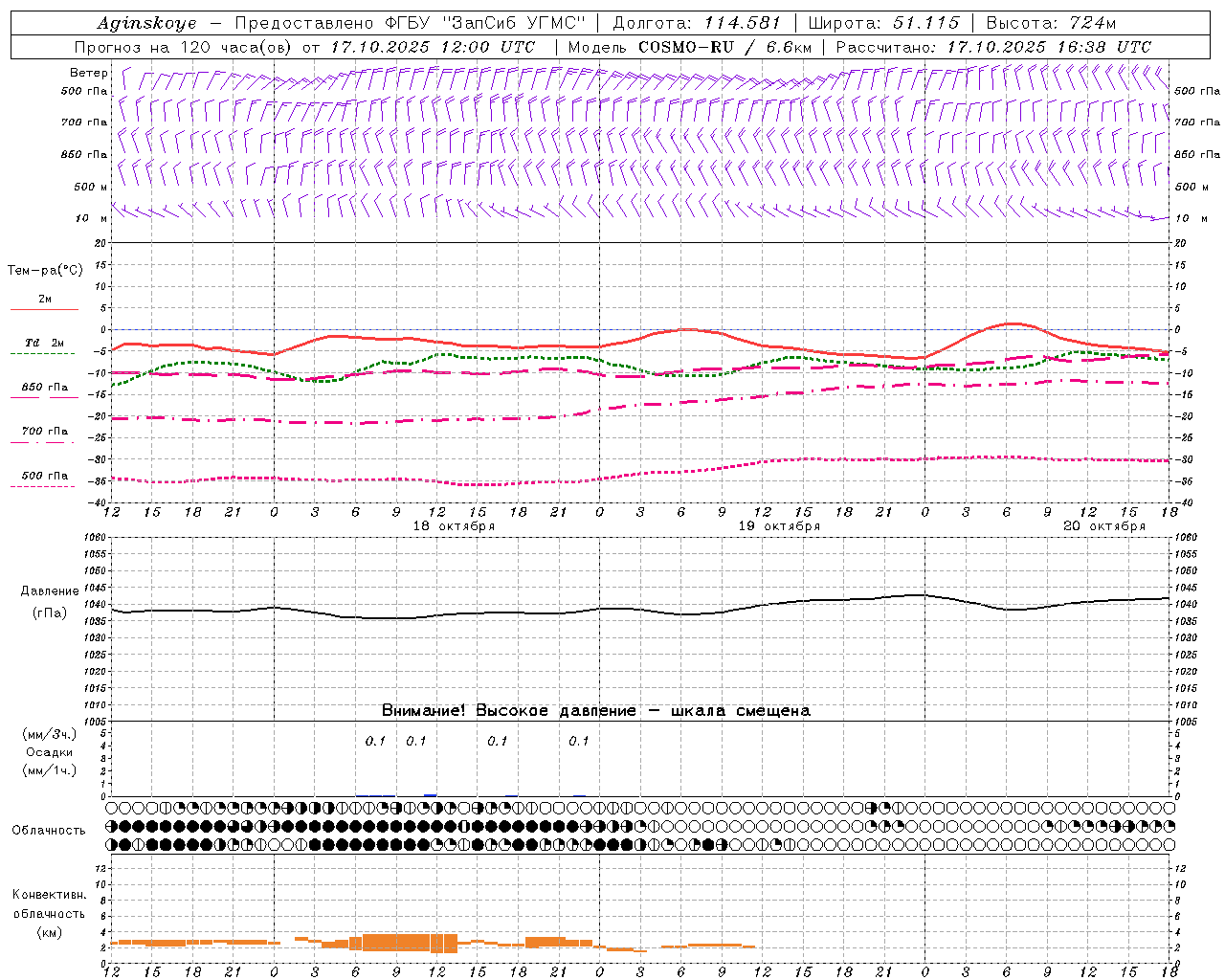Screen dimensions: 1225x980
Task: Click the 10 м wind level label on the left
Action: click(x=91, y=218)
